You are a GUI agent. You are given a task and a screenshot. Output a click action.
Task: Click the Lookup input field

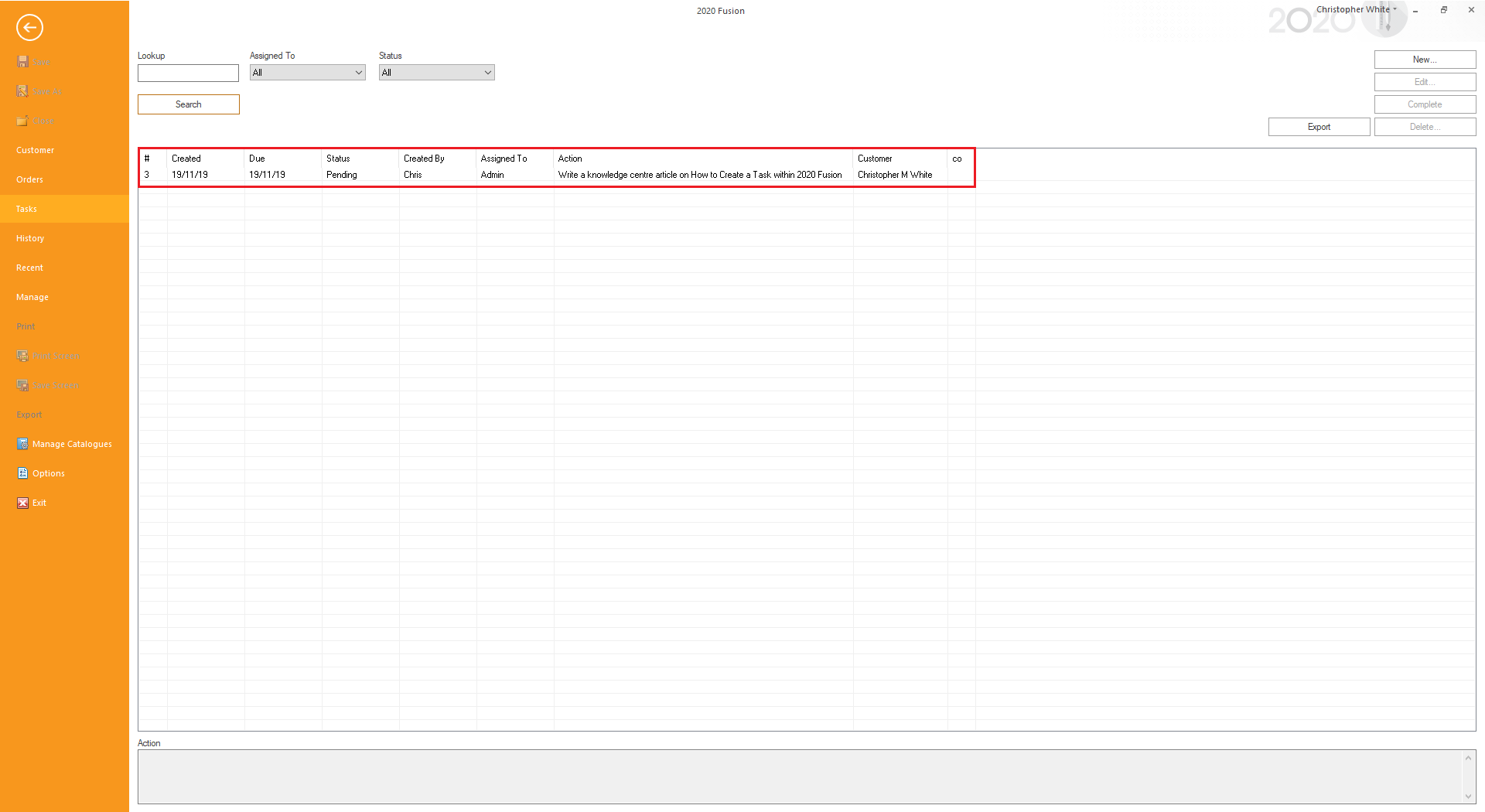pyautogui.click(x=188, y=73)
